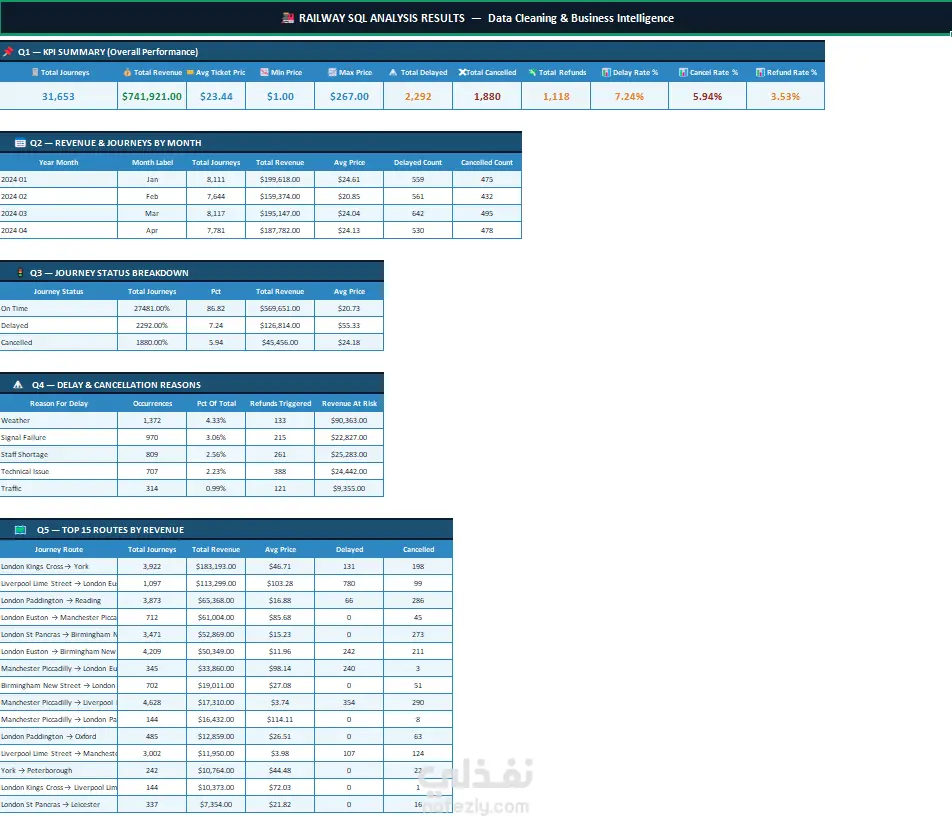
Task: Select the London St Pancras → Leicester route
Action: pos(50,804)
